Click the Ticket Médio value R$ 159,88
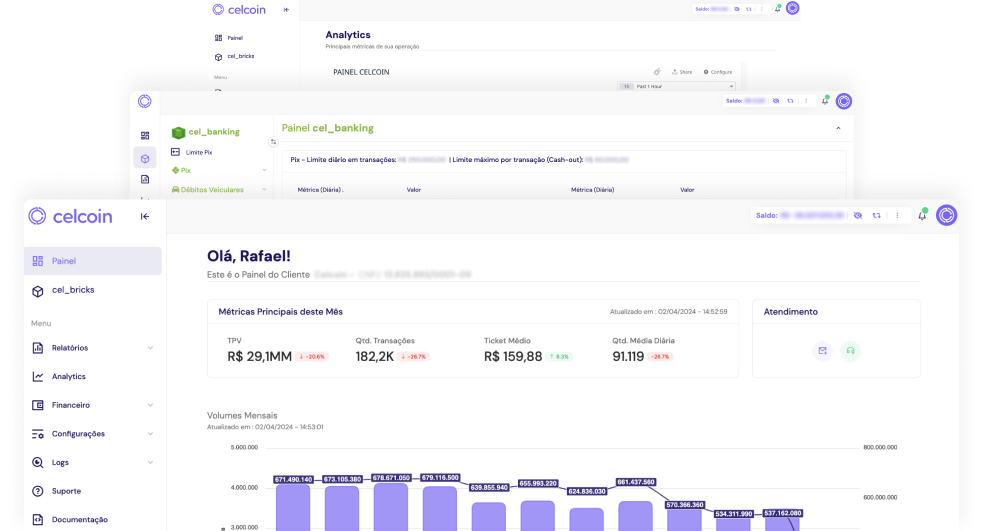Image resolution: width=982 pixels, height=531 pixels. [x=513, y=357]
